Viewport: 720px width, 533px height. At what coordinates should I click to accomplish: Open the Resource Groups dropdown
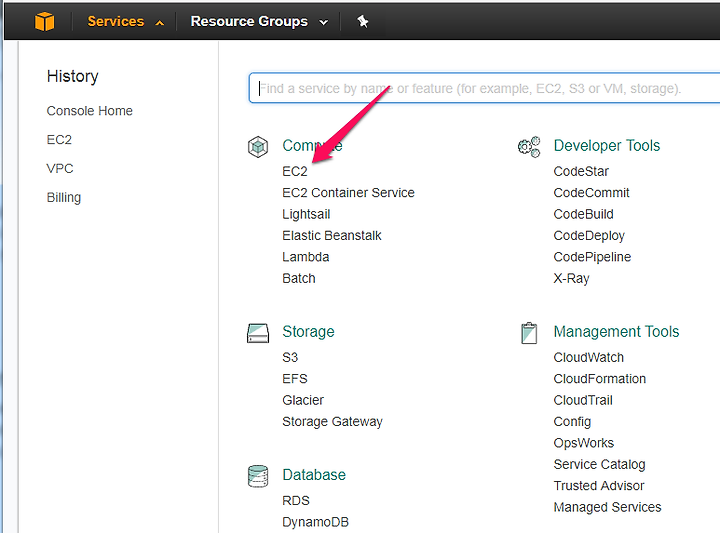[x=259, y=22]
